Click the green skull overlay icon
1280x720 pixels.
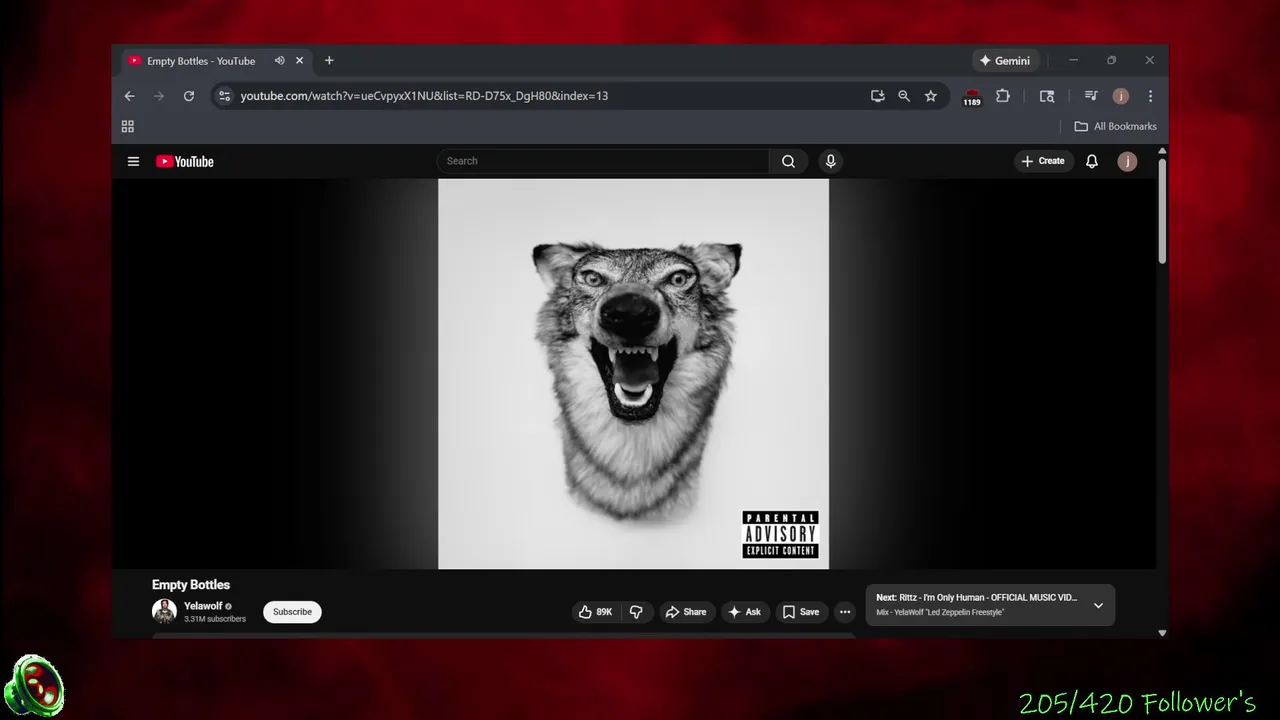point(34,686)
